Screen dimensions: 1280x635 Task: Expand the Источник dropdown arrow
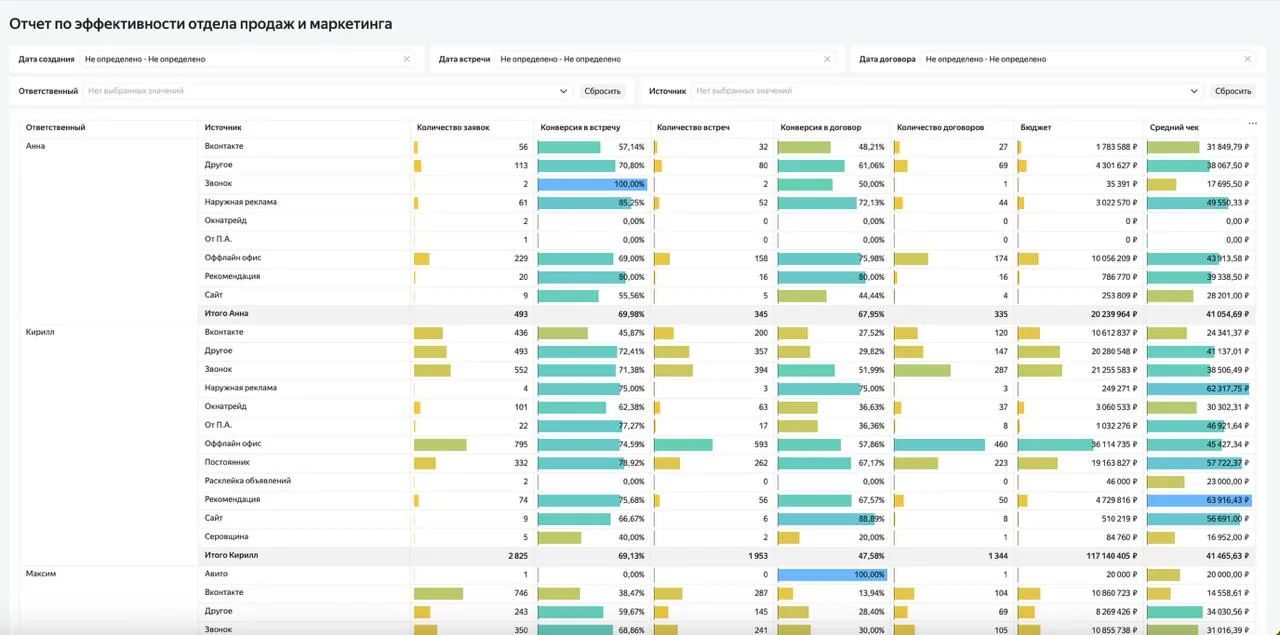tap(1194, 91)
